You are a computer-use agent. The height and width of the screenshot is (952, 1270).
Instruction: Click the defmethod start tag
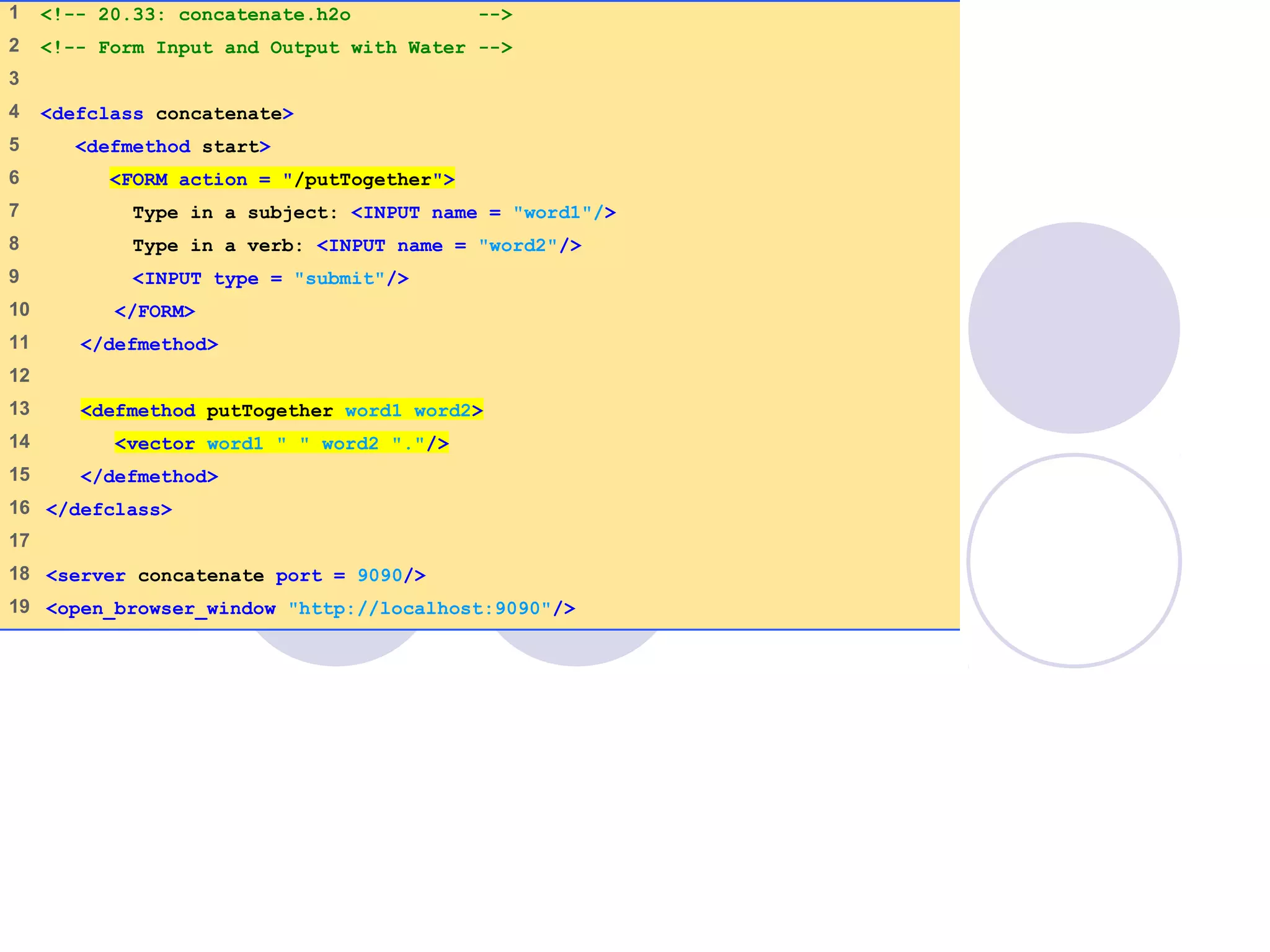(x=172, y=147)
